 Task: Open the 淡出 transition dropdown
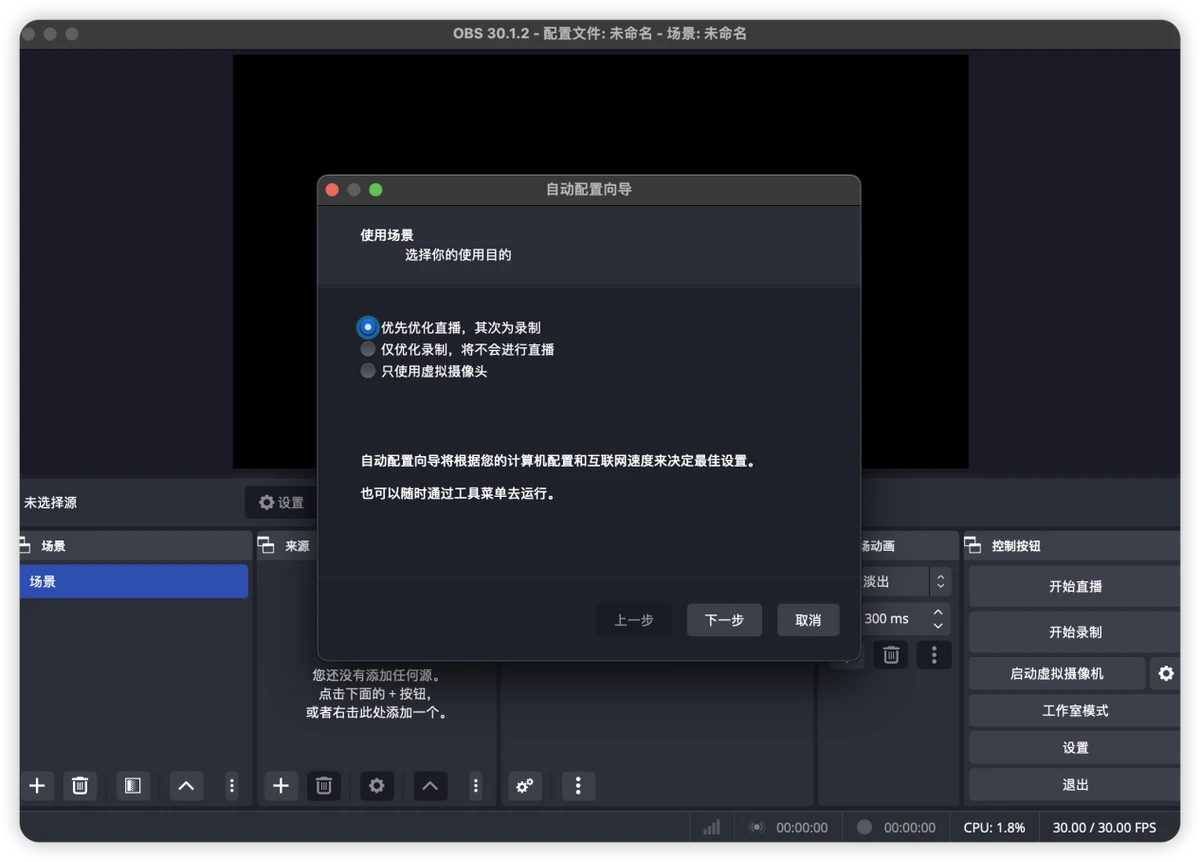pos(906,582)
